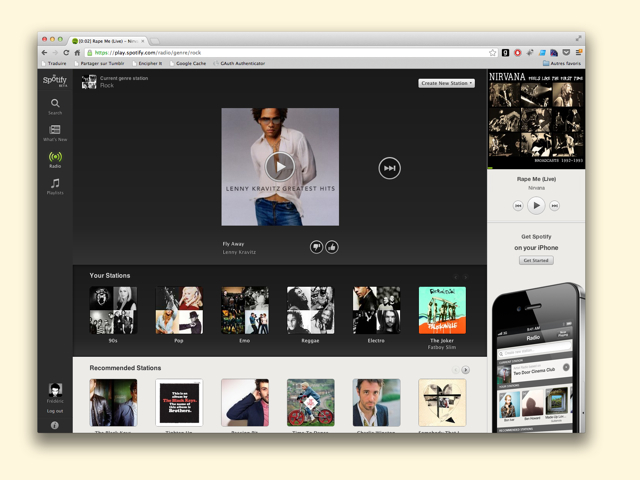
Task: Click the play.spotify.com address bar
Action: click(286, 53)
